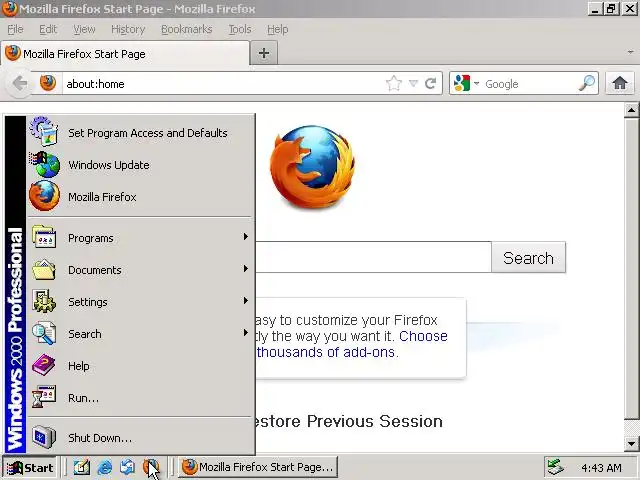Click the Shut Down monitor icon
Viewport: 640px width, 480px height.
44,437
